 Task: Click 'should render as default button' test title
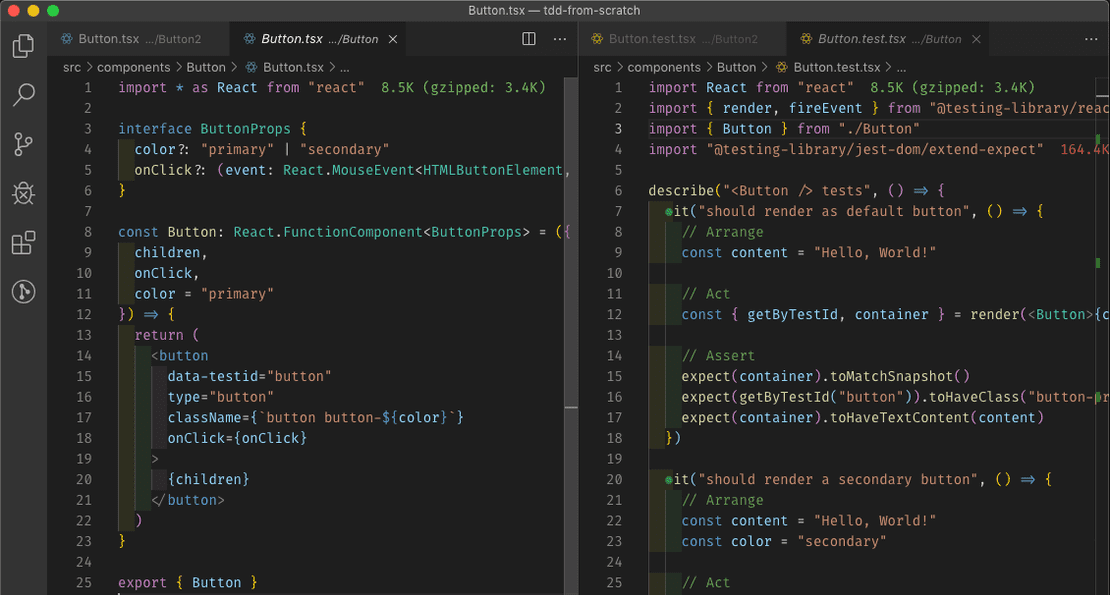[x=834, y=212]
